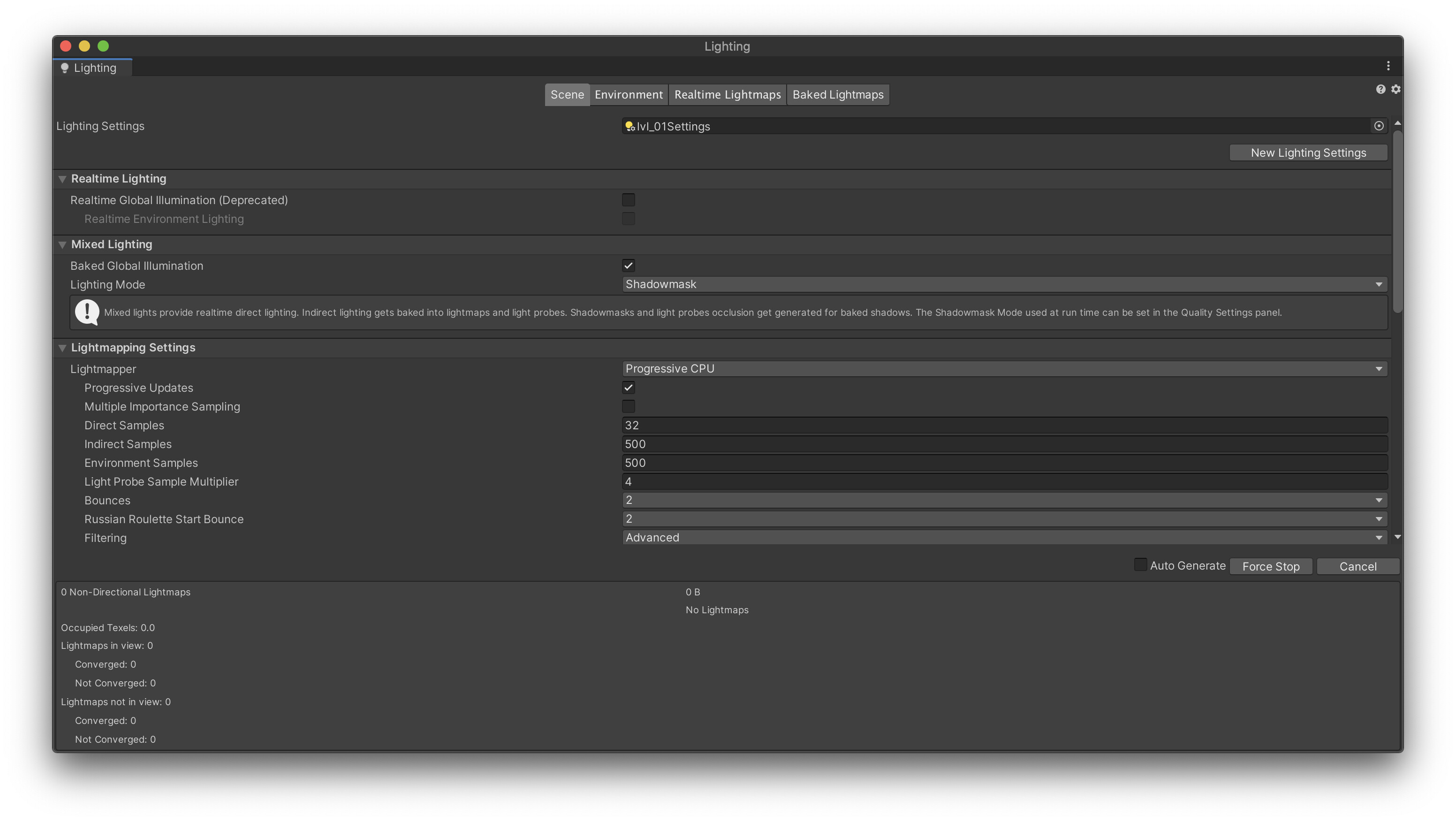Toggle Progressive Updates off
The height and width of the screenshot is (822, 1456).
point(628,387)
